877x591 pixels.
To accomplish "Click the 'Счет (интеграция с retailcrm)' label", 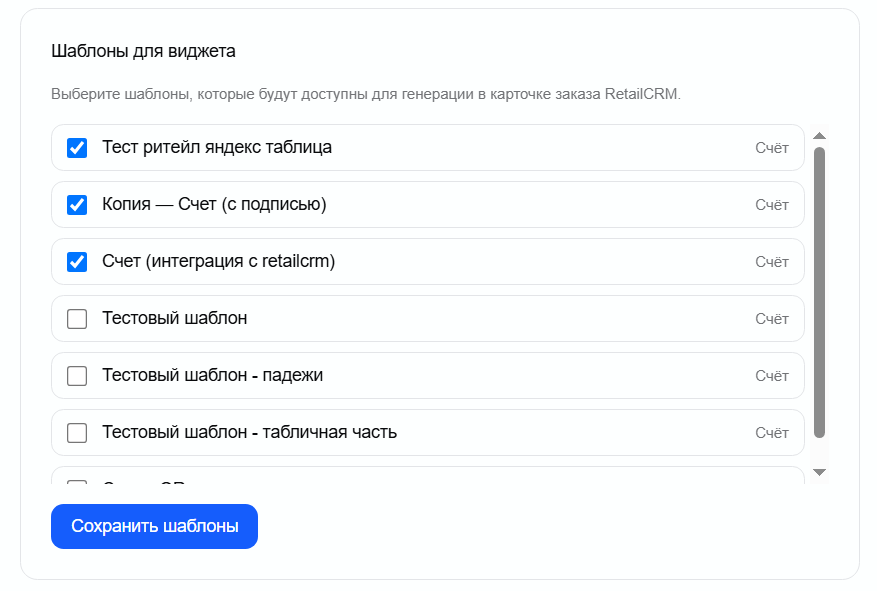I will [x=219, y=262].
